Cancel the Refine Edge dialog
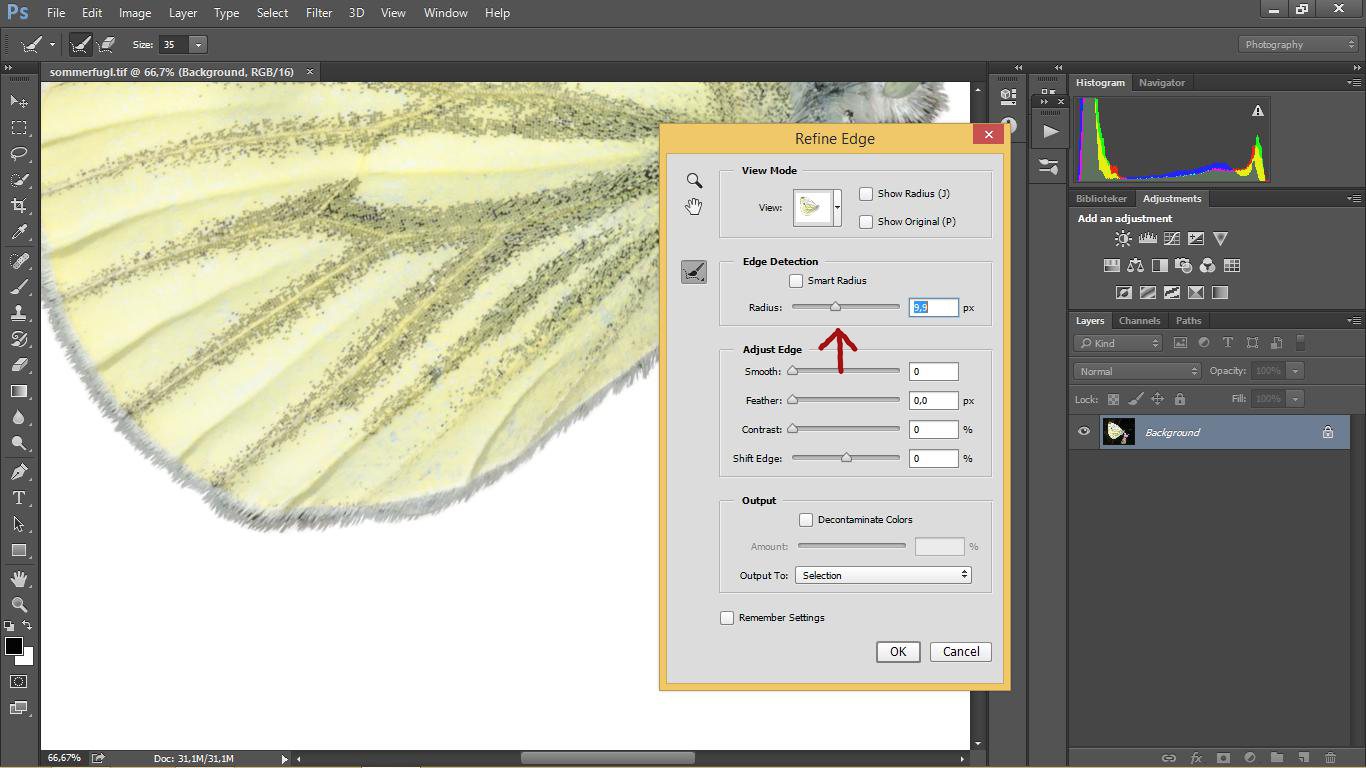Screen dimensions: 1366x768 (959, 651)
